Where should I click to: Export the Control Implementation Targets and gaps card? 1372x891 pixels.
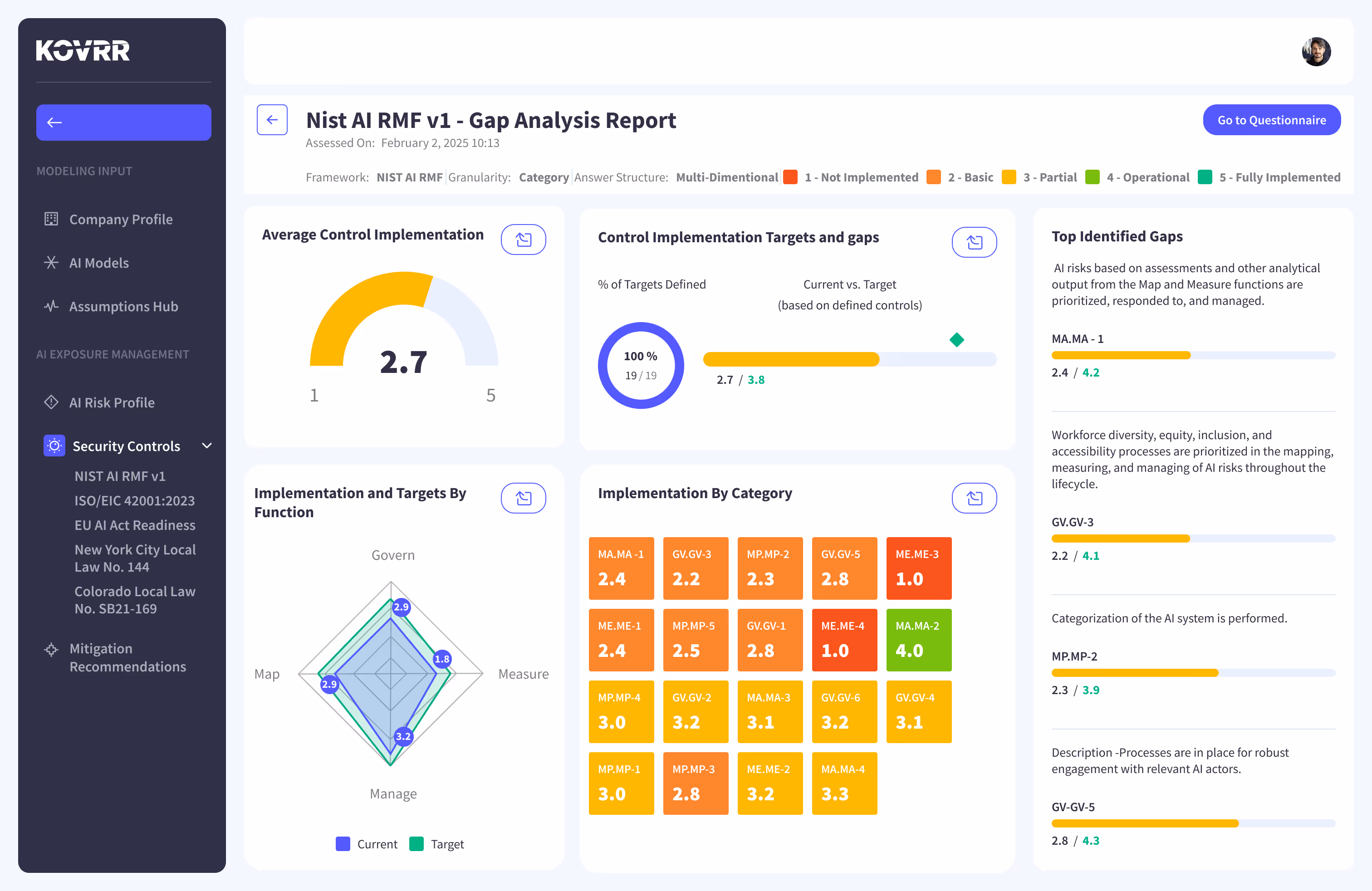tap(974, 242)
